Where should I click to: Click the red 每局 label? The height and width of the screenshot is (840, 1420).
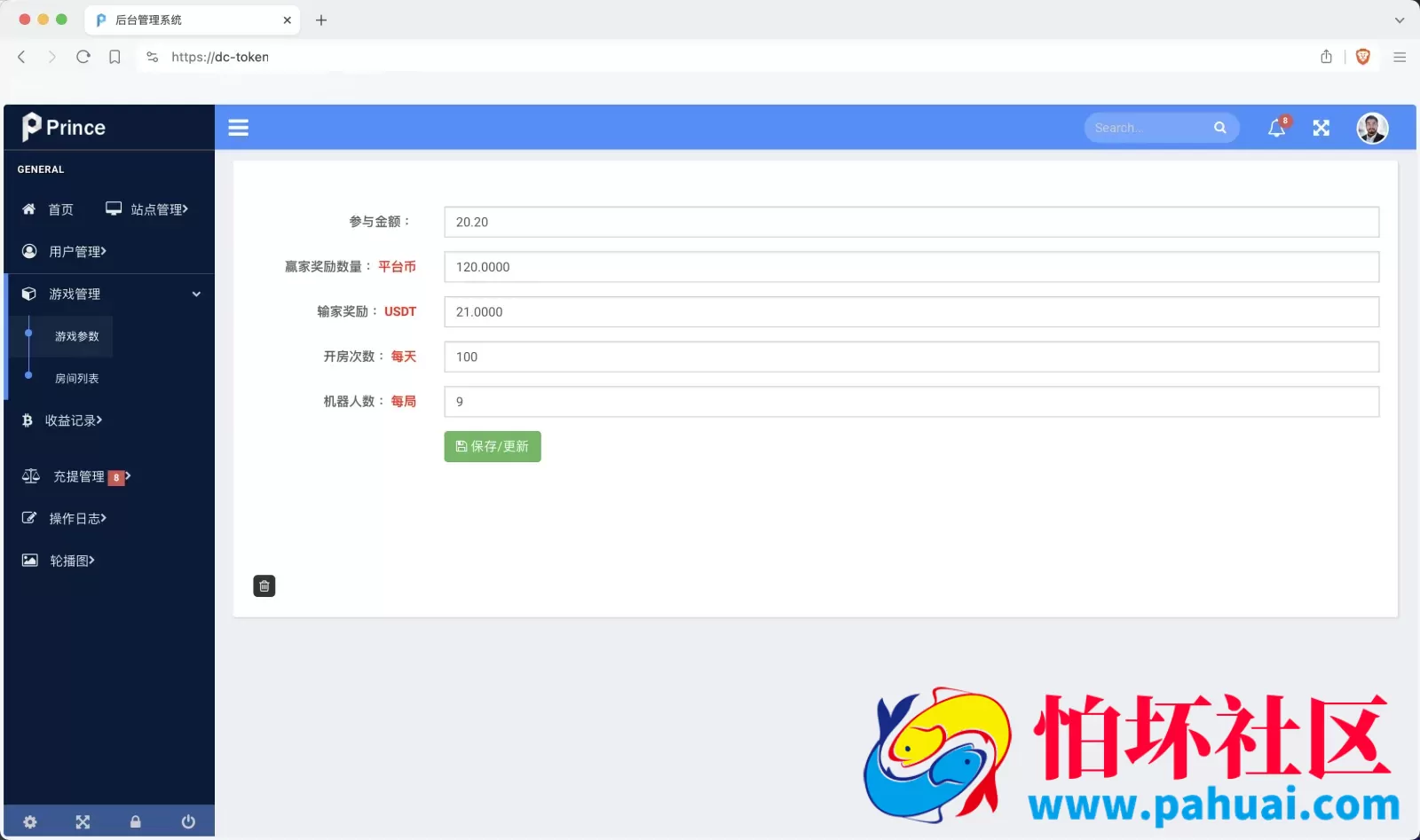404,402
